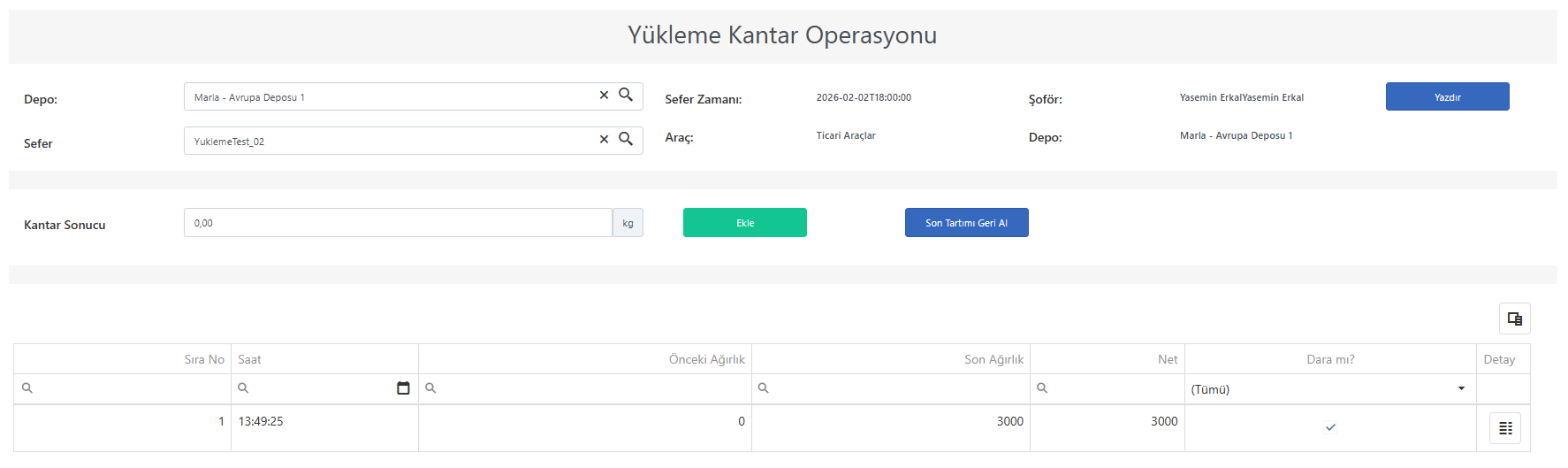Click the Yükleme Kantar Operasyonu title
The width and height of the screenshot is (1568, 468).
point(782,35)
